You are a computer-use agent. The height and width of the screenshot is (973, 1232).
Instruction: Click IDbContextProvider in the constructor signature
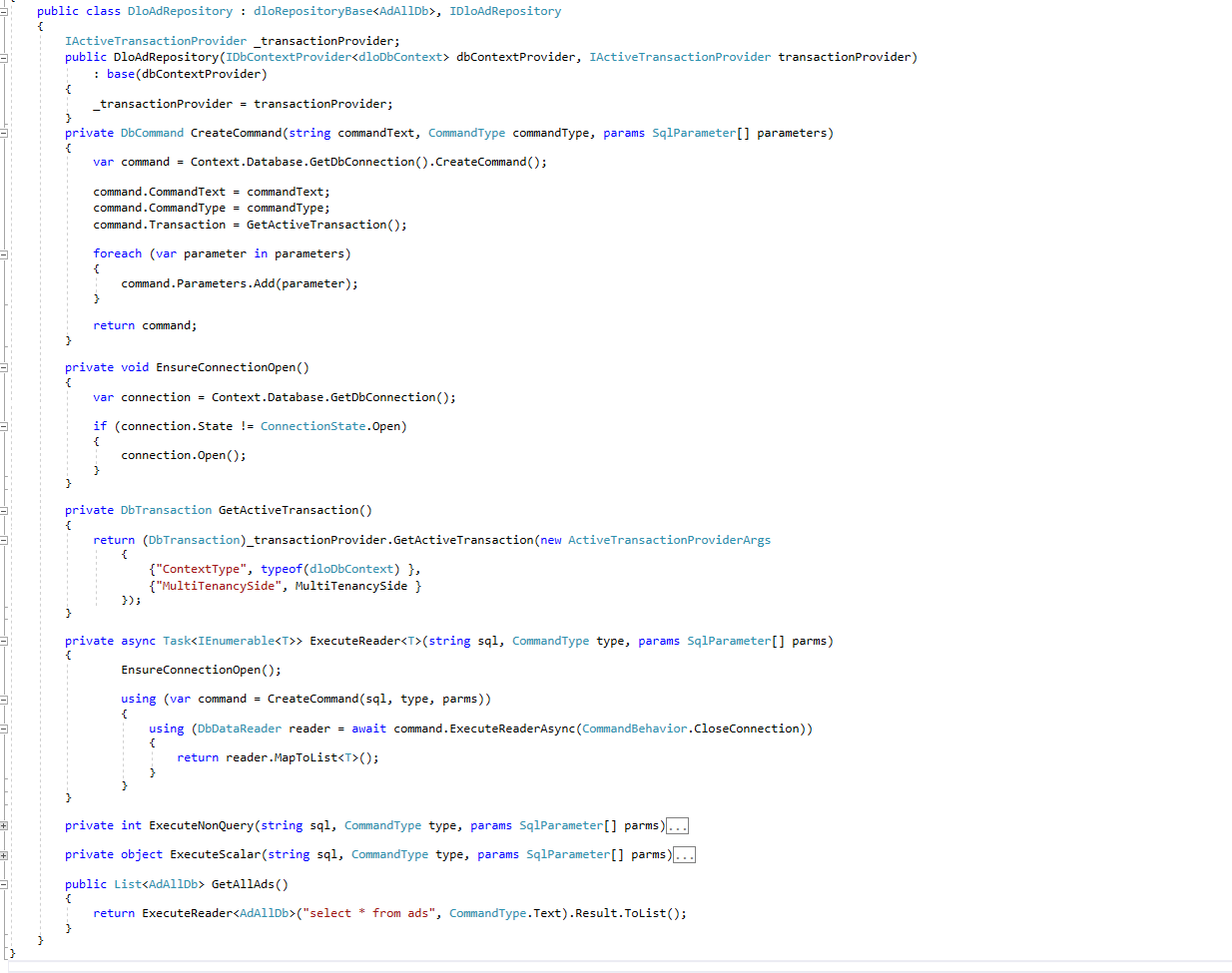pyautogui.click(x=289, y=57)
